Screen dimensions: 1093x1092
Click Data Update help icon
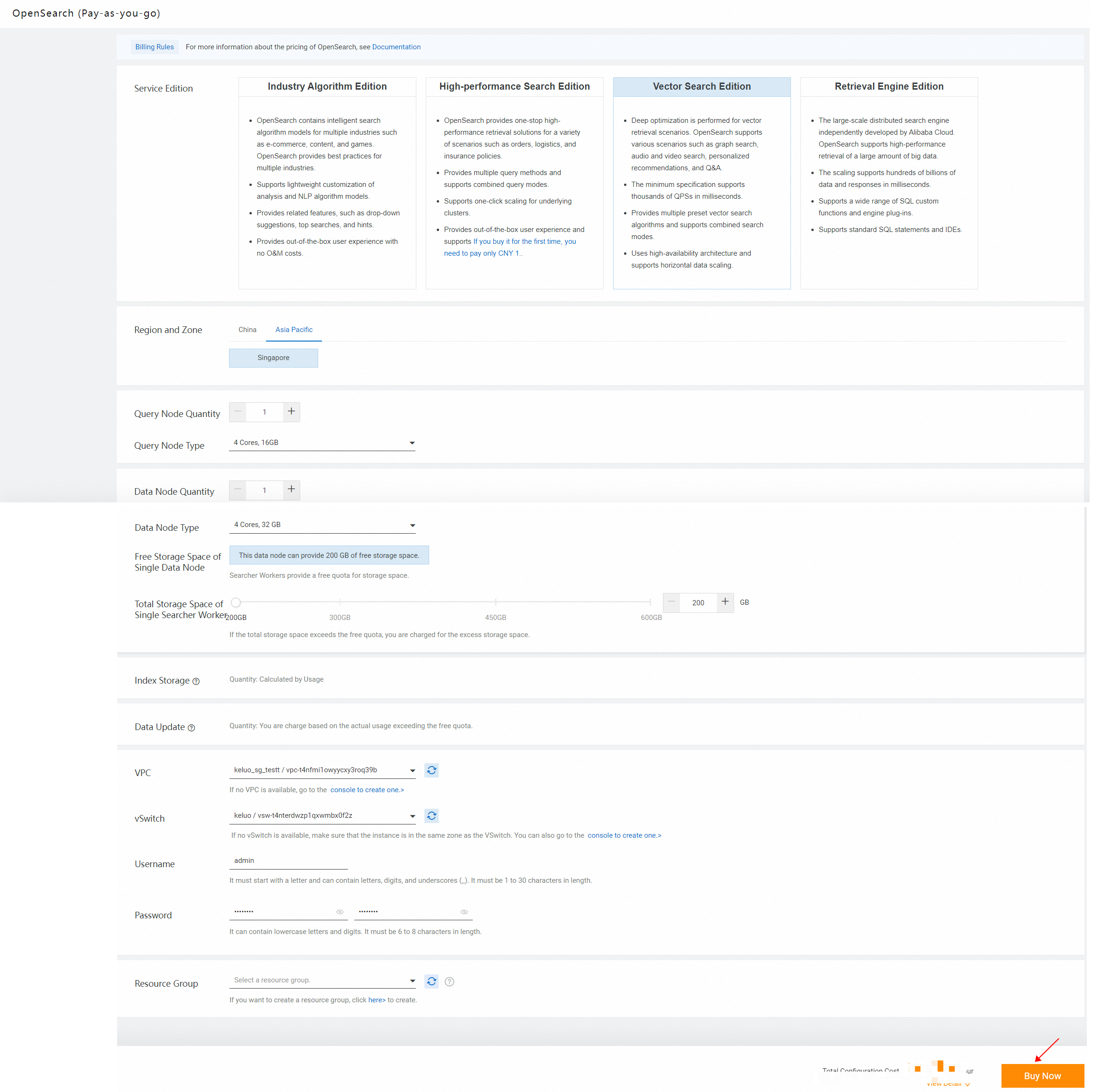191,728
